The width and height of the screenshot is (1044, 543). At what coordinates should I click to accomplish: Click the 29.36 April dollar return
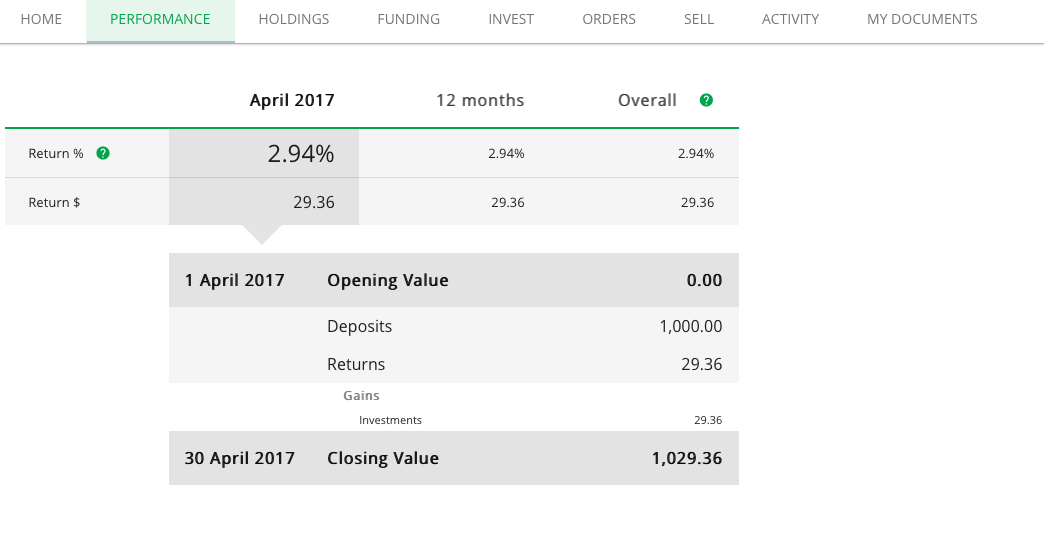click(x=313, y=202)
